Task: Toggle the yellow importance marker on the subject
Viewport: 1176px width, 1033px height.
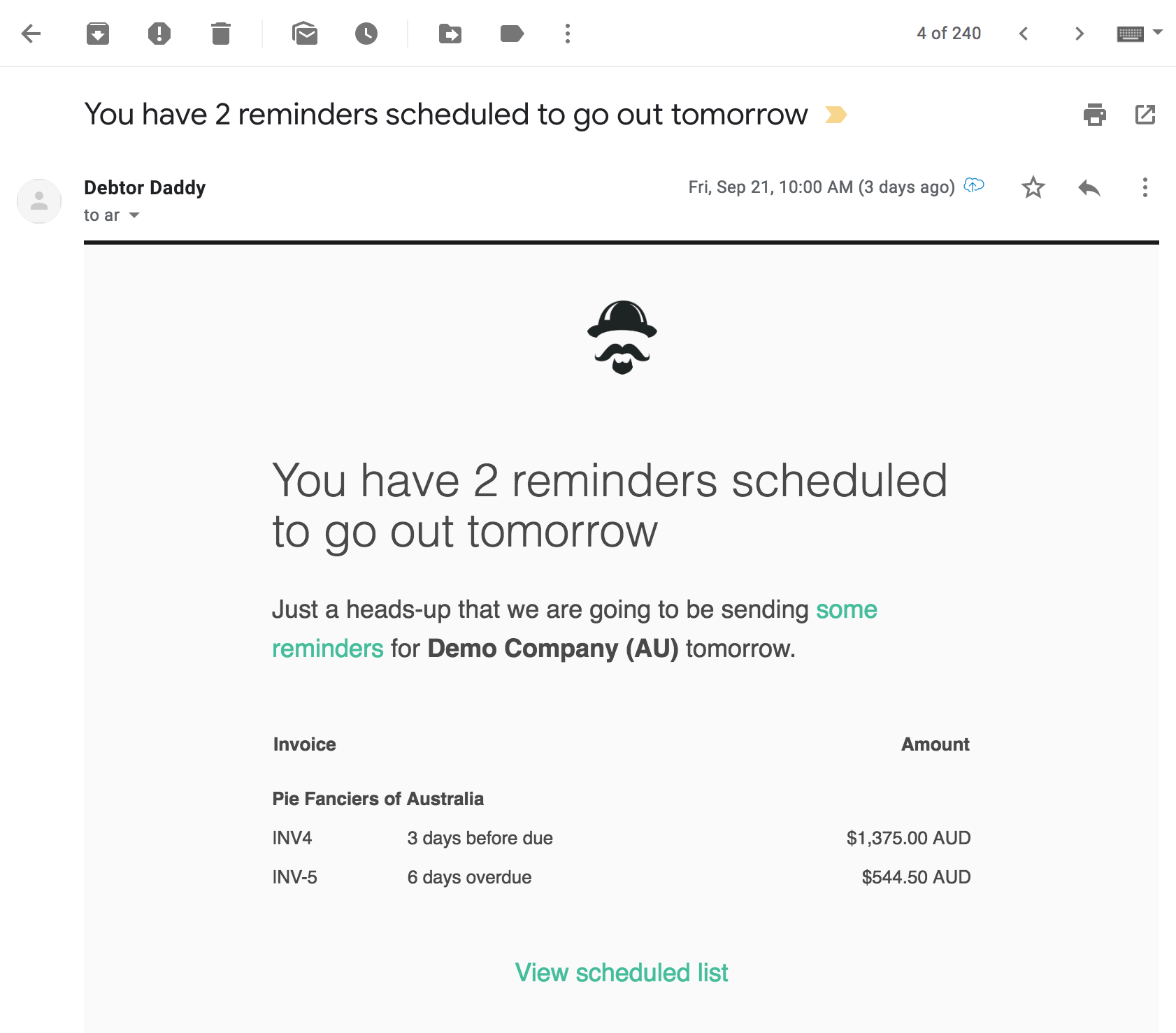Action: [837, 114]
